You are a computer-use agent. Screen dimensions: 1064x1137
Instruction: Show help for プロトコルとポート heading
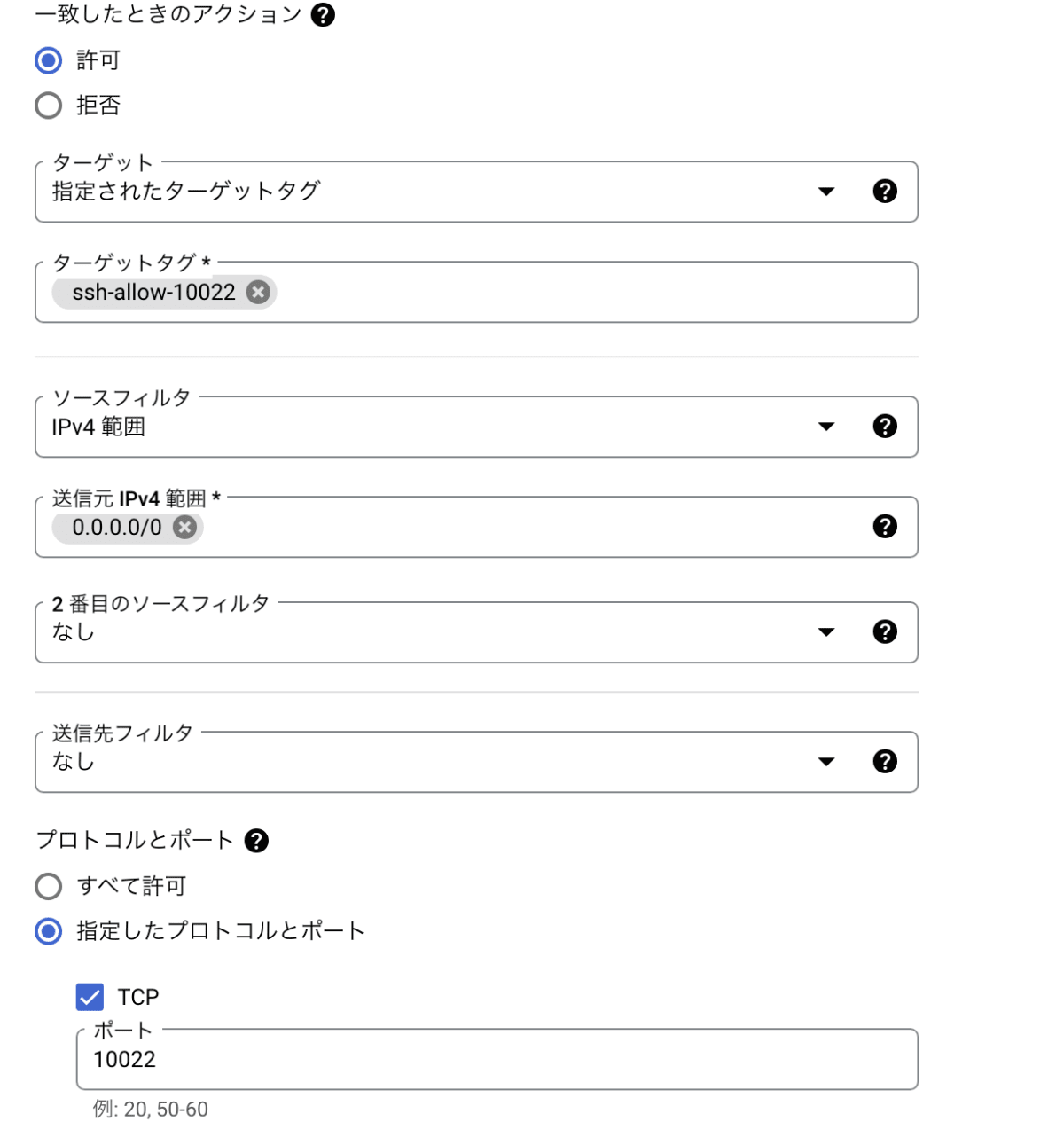click(x=256, y=841)
